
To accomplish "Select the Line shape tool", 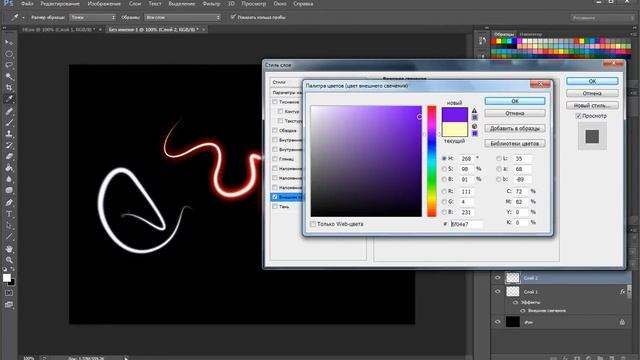I will point(9,237).
